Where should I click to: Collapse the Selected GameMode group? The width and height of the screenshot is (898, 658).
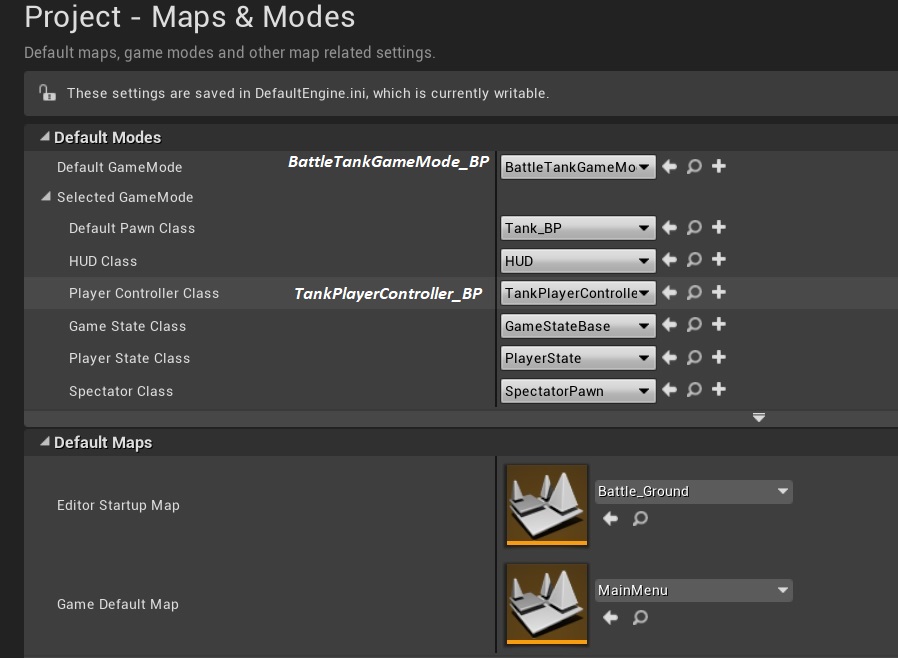click(46, 197)
